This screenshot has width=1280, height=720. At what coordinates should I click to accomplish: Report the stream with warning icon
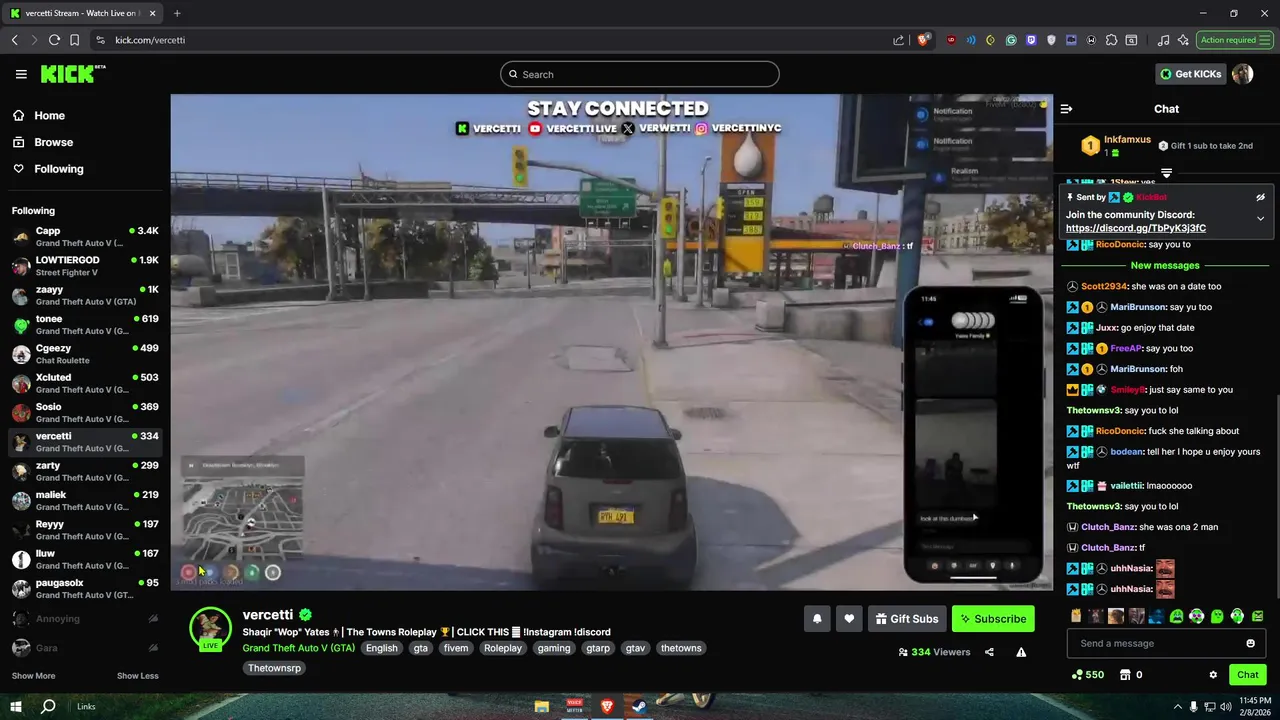click(x=1021, y=652)
